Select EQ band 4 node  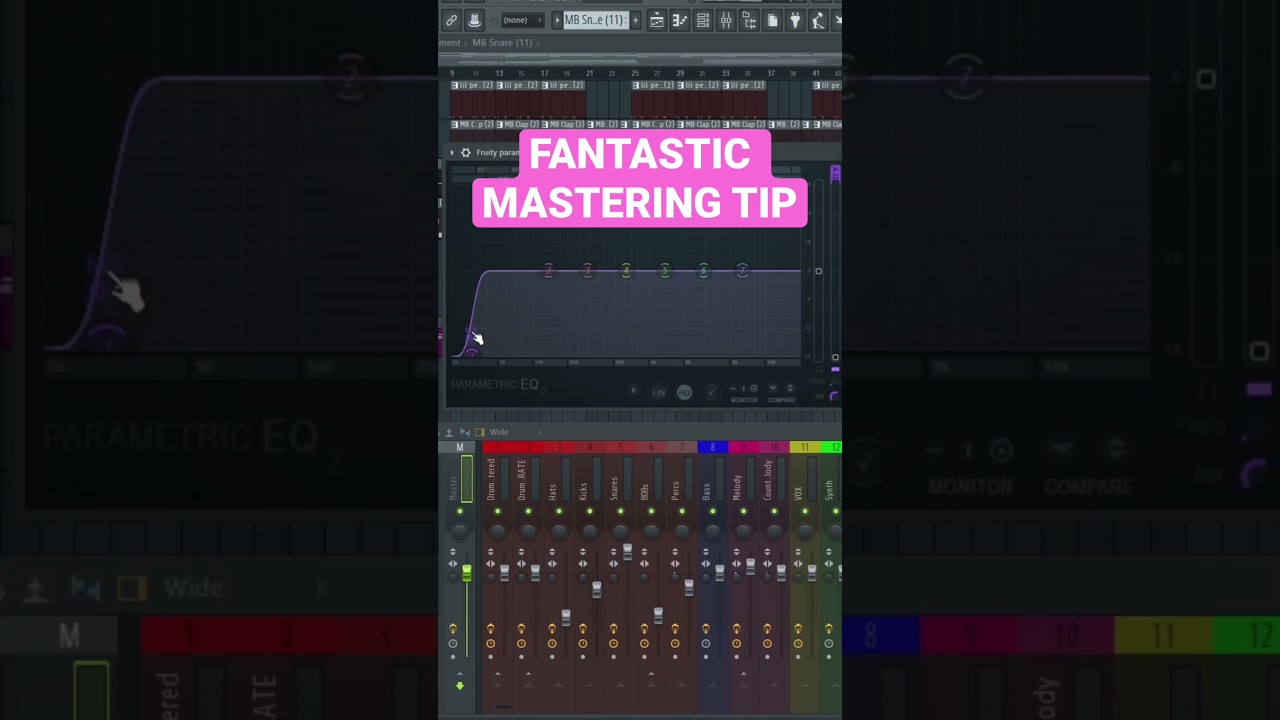point(626,271)
